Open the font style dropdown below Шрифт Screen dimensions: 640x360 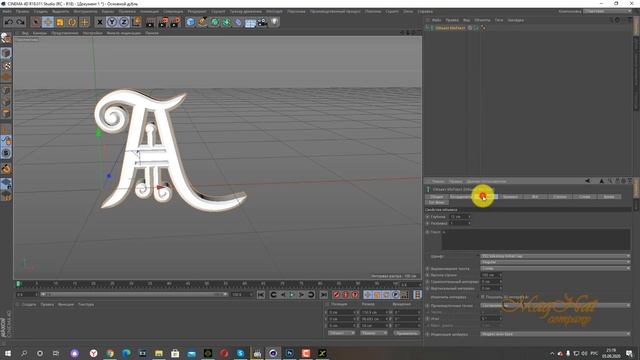pos(555,262)
